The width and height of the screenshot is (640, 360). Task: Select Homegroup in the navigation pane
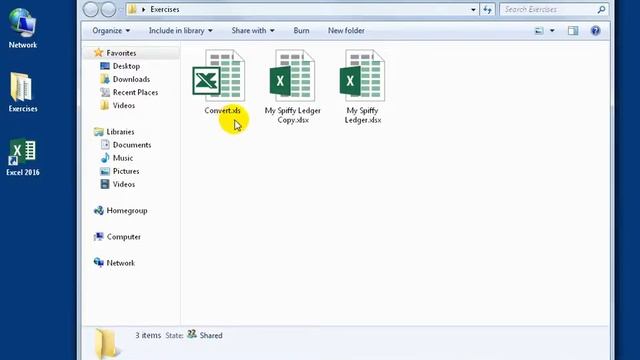click(127, 211)
